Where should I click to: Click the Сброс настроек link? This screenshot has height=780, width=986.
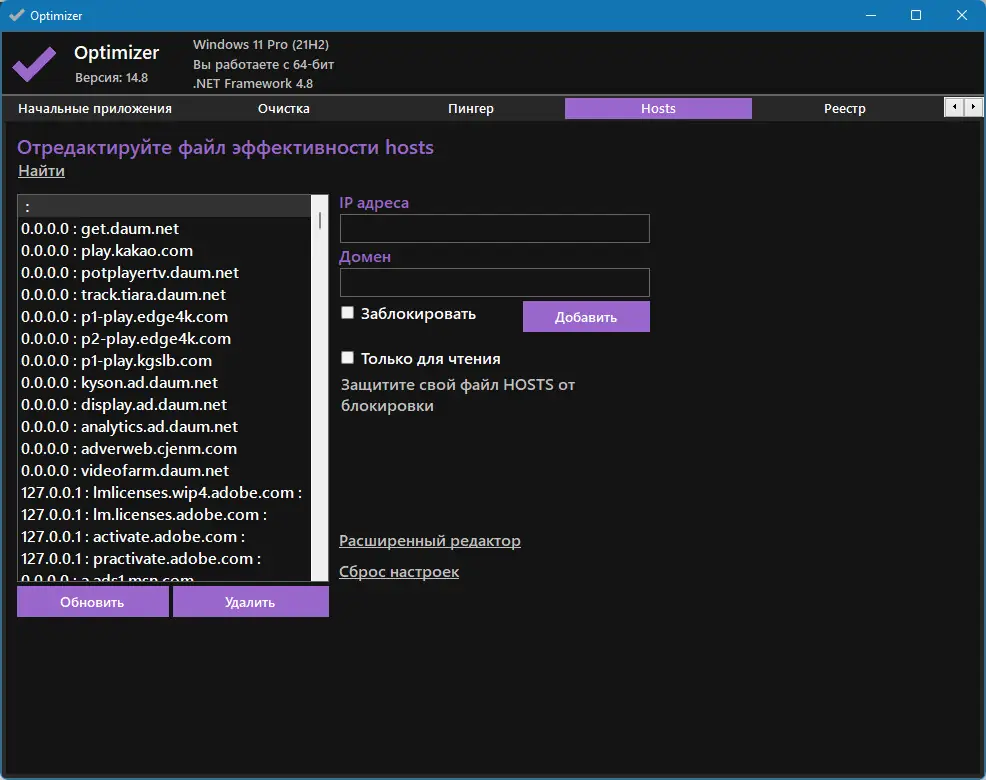[399, 572]
